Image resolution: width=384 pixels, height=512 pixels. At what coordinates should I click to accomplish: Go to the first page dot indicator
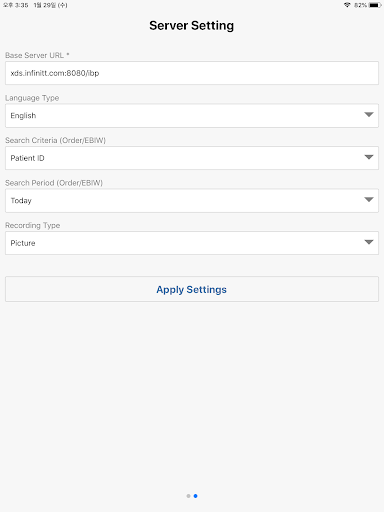pyautogui.click(x=188, y=496)
